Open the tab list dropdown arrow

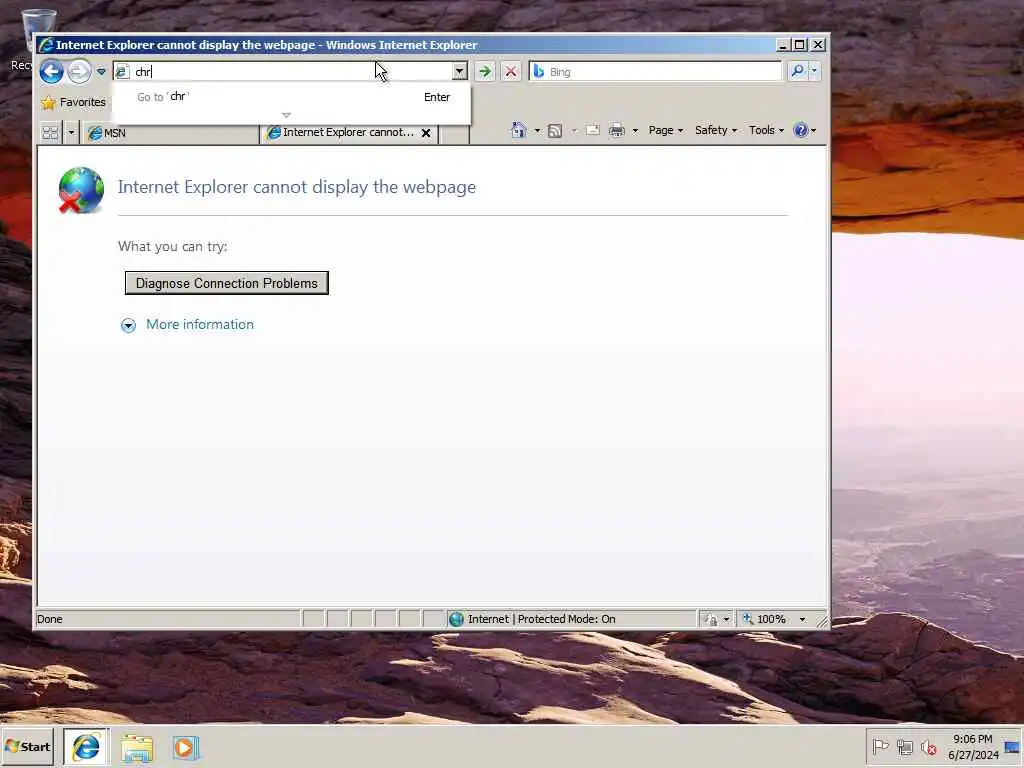(x=71, y=133)
